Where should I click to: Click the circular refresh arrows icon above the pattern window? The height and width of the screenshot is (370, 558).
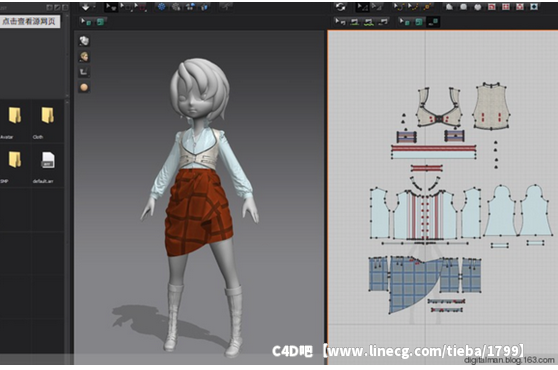(x=341, y=7)
